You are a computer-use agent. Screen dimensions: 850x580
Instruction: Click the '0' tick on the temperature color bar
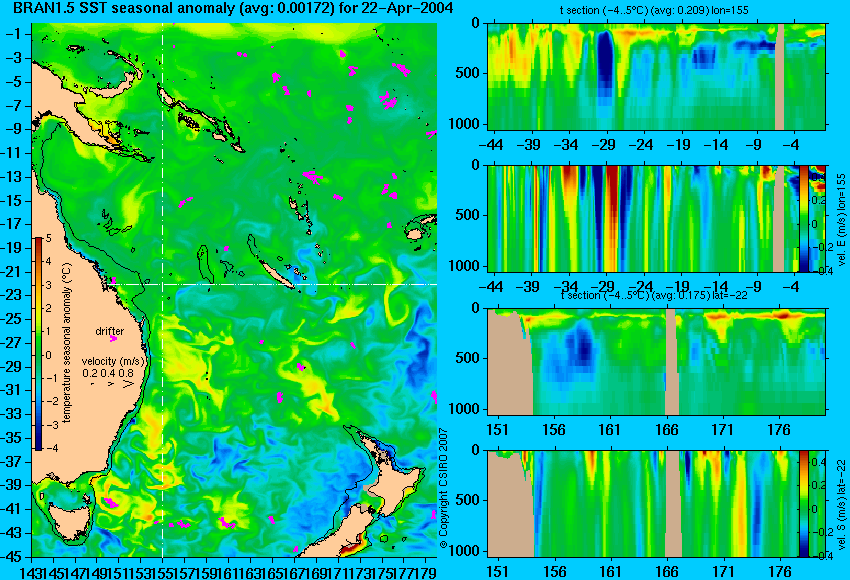48,355
